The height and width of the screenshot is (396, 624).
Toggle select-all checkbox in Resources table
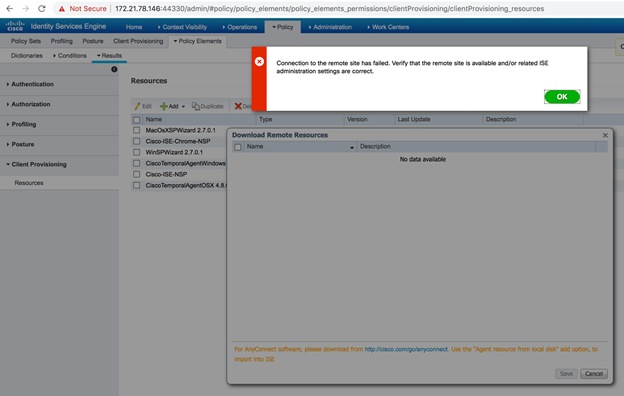[136, 120]
